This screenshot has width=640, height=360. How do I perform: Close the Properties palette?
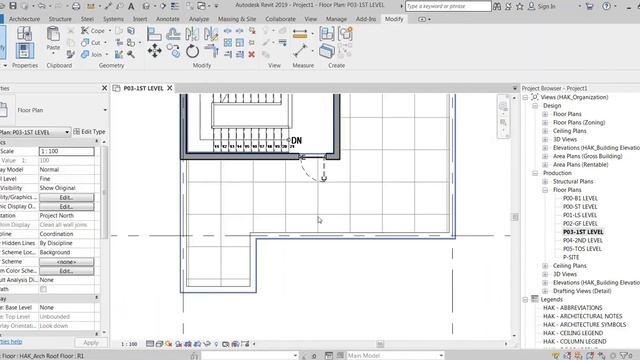point(104,88)
